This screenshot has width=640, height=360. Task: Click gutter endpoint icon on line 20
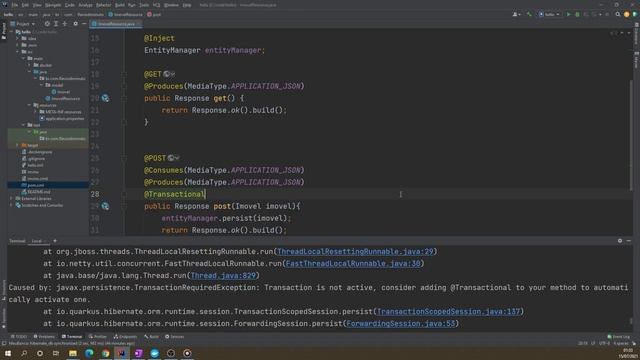pos(105,98)
